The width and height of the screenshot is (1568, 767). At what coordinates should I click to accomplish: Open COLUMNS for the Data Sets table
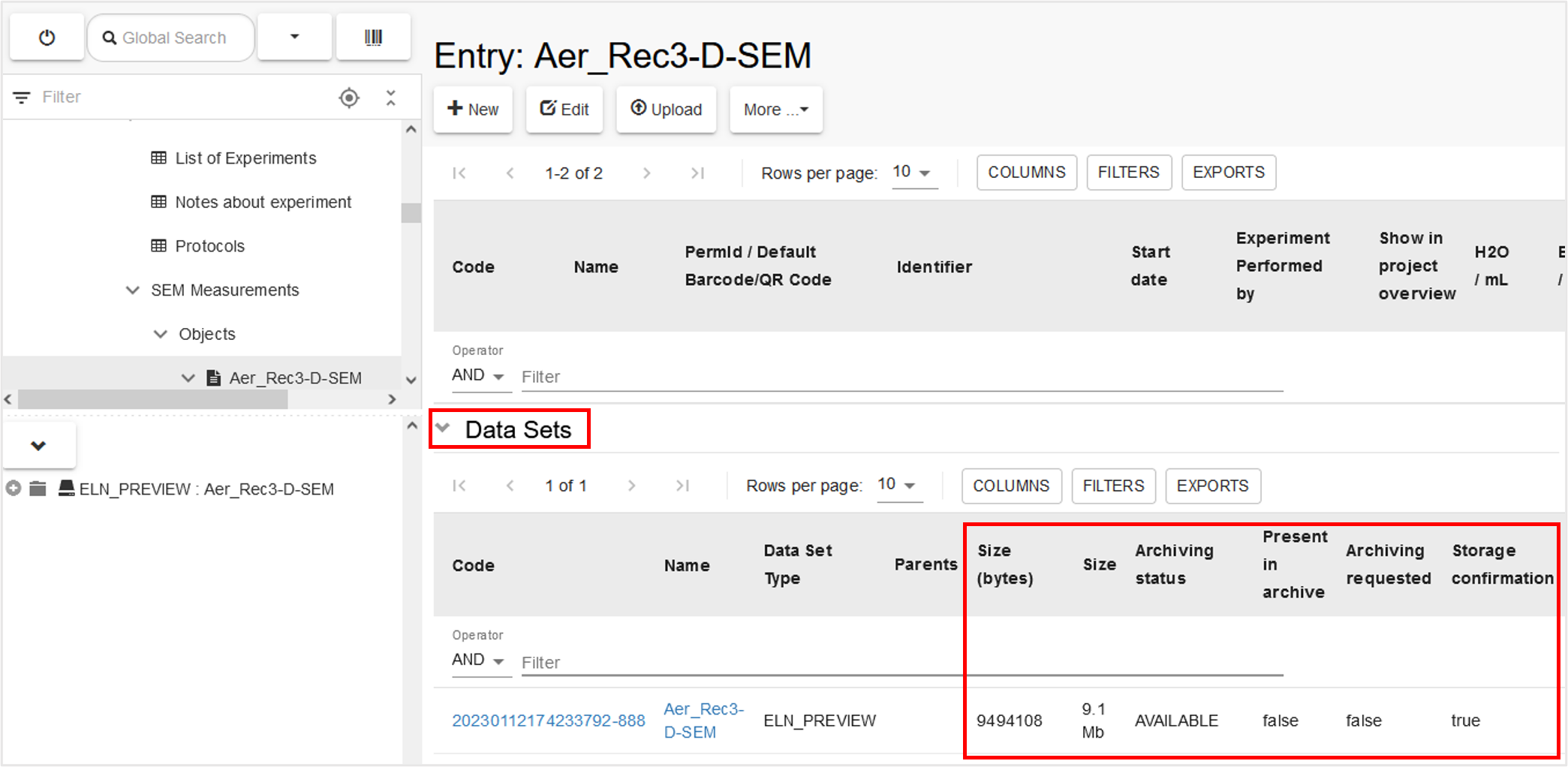click(x=1011, y=486)
